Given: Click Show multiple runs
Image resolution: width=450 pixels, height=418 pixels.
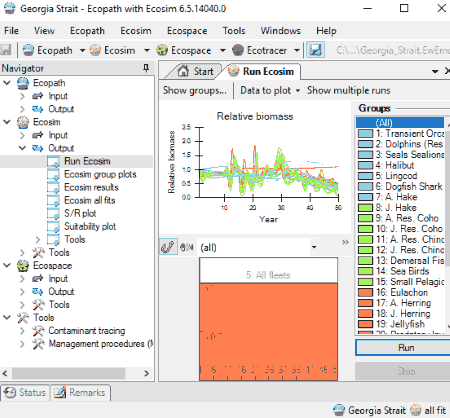Looking at the screenshot, I should click(349, 90).
